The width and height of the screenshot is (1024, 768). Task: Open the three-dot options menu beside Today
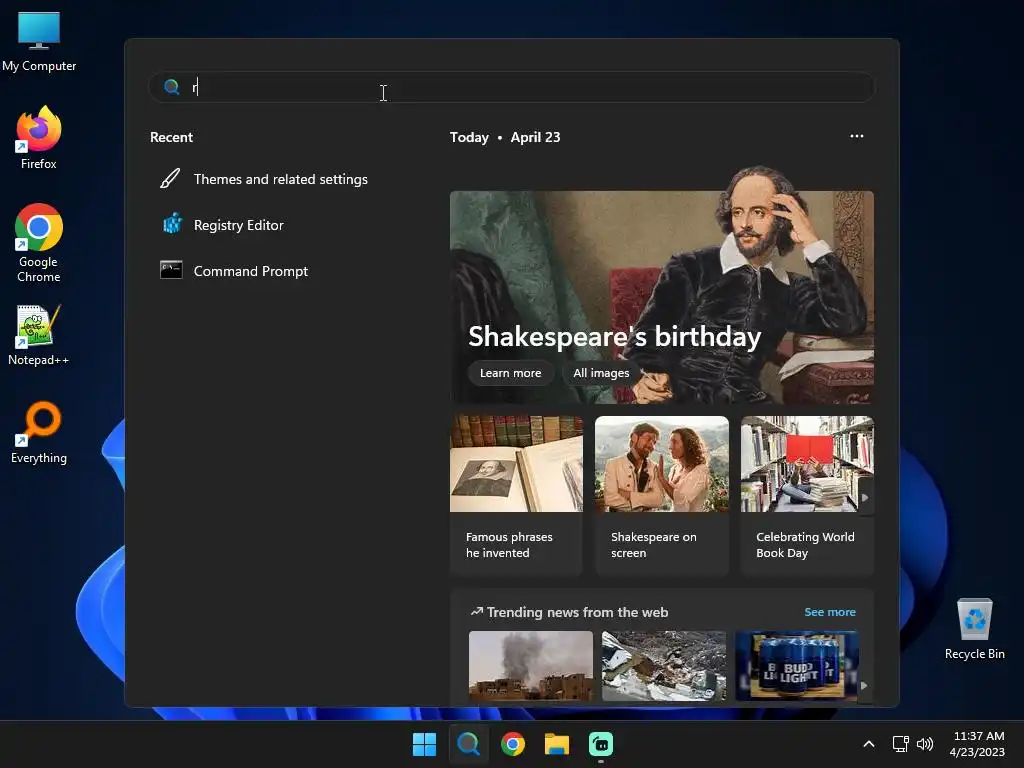(857, 136)
